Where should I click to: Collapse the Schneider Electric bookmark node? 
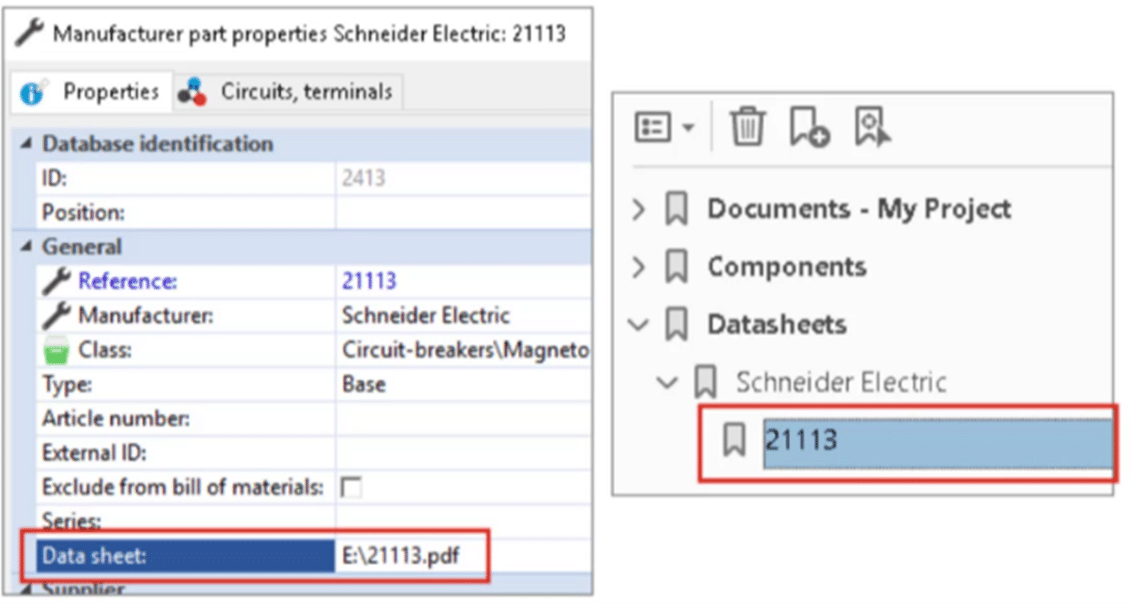667,382
